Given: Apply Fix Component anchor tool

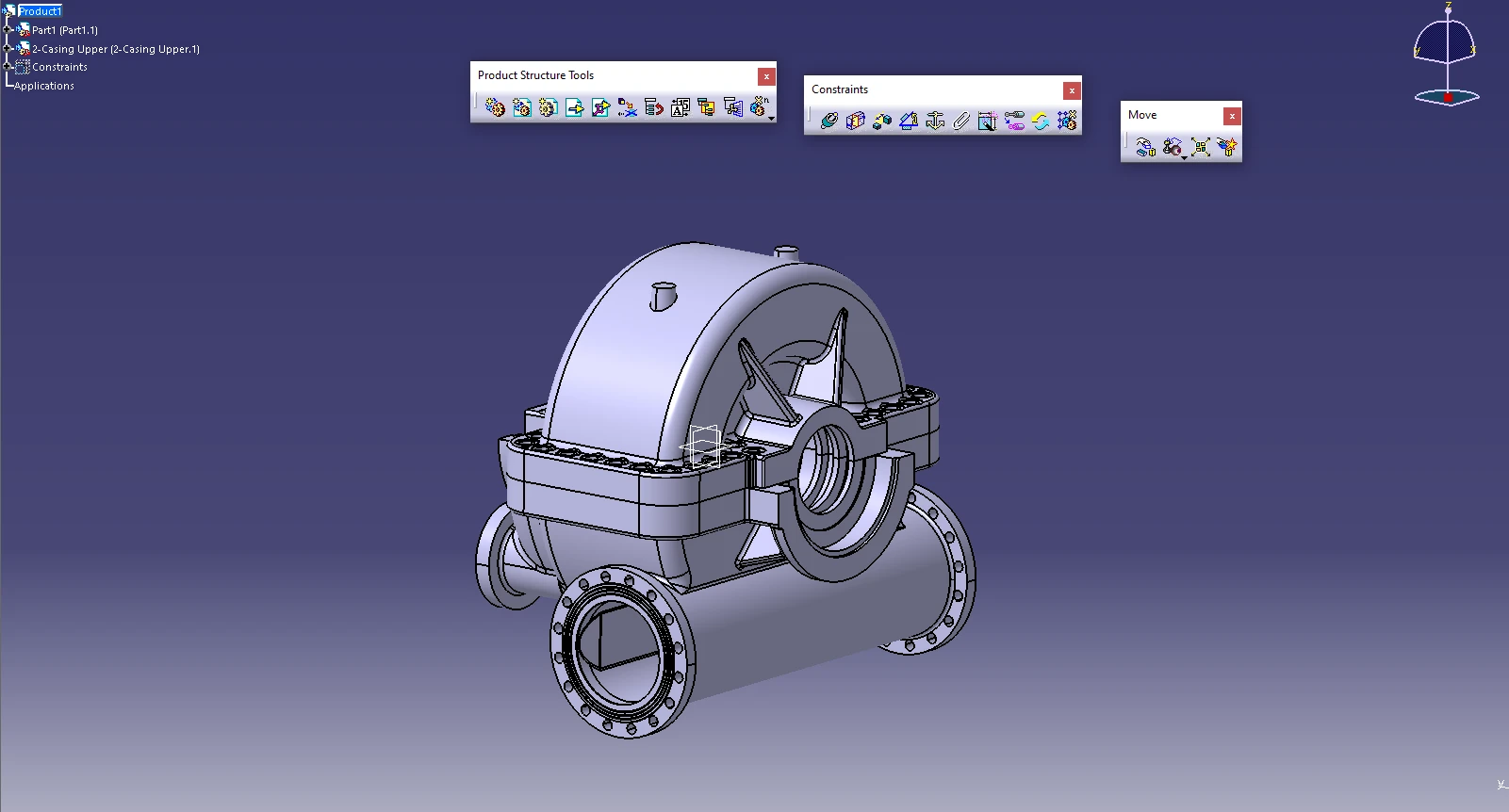Looking at the screenshot, I should click(x=935, y=121).
